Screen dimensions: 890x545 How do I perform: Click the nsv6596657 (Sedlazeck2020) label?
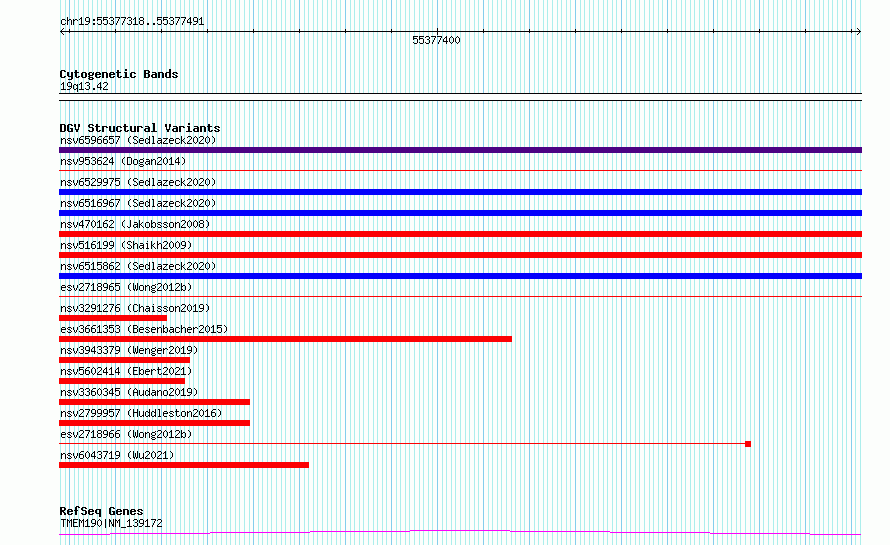(138, 140)
